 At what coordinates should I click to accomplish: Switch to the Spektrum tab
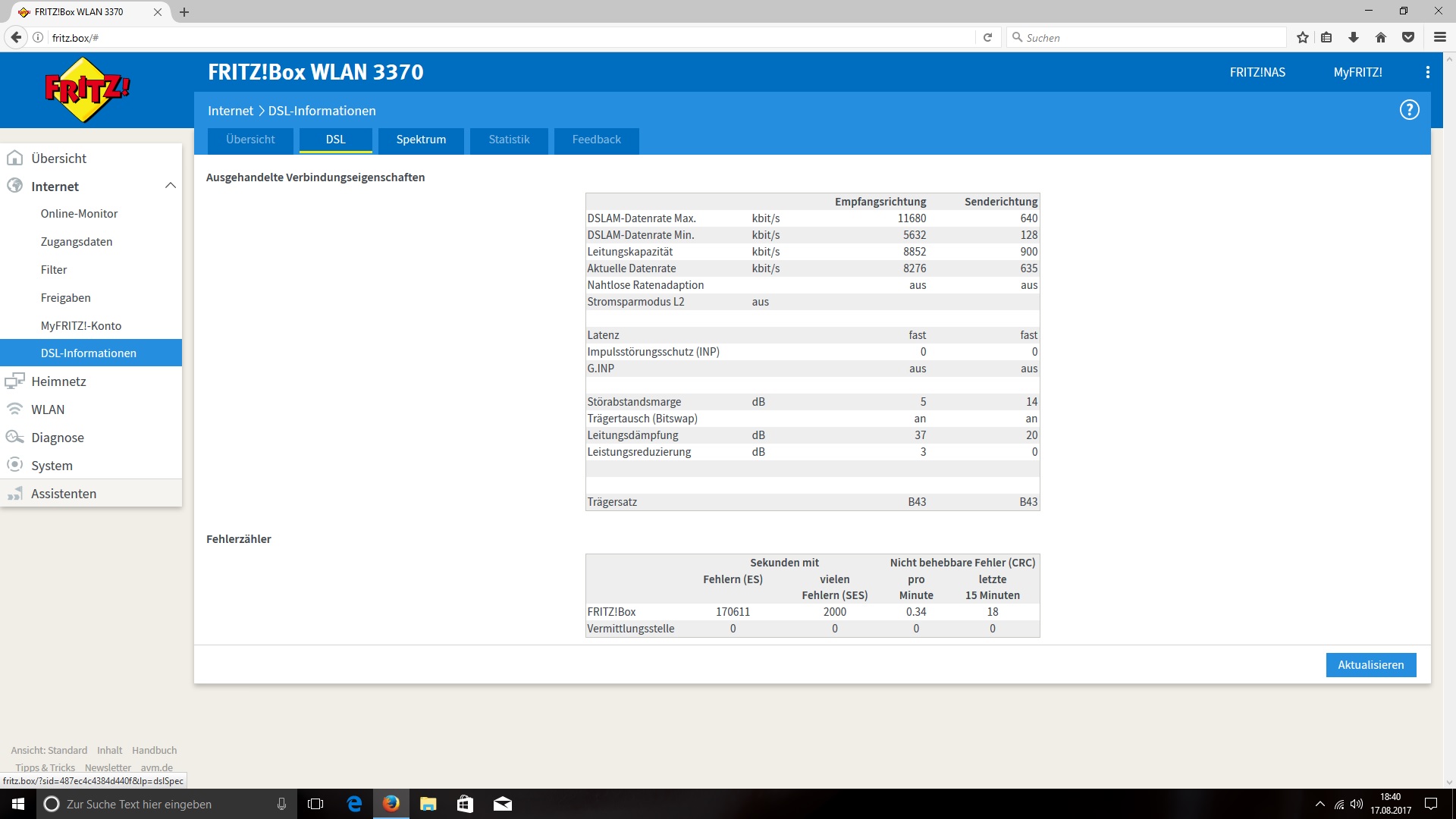click(x=421, y=140)
